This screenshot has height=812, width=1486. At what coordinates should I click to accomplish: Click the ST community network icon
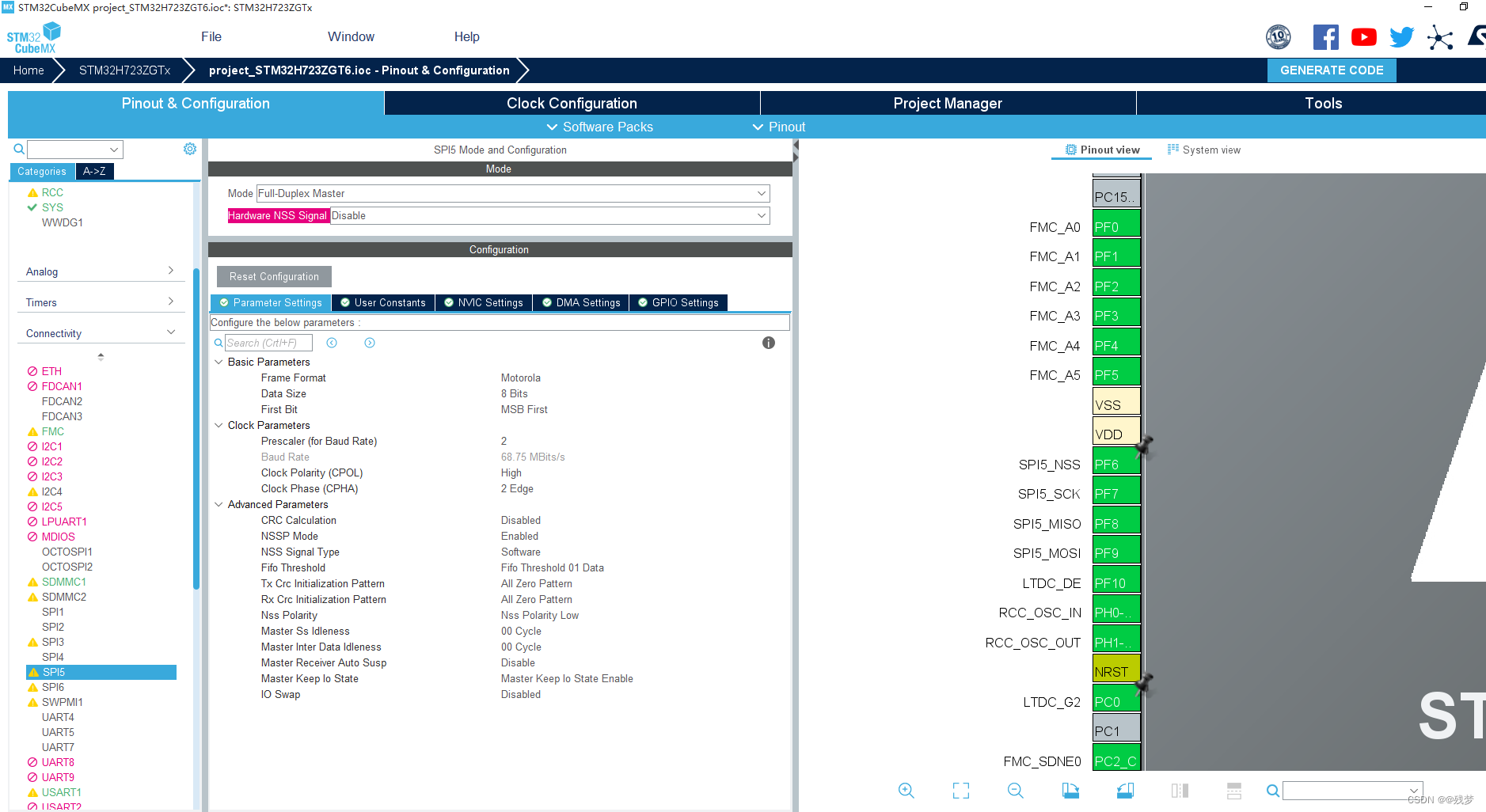coord(1440,37)
